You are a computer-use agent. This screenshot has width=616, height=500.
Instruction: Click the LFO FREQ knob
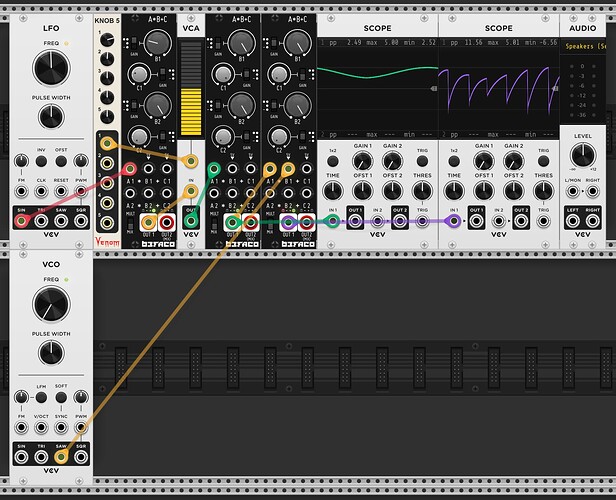49,68
